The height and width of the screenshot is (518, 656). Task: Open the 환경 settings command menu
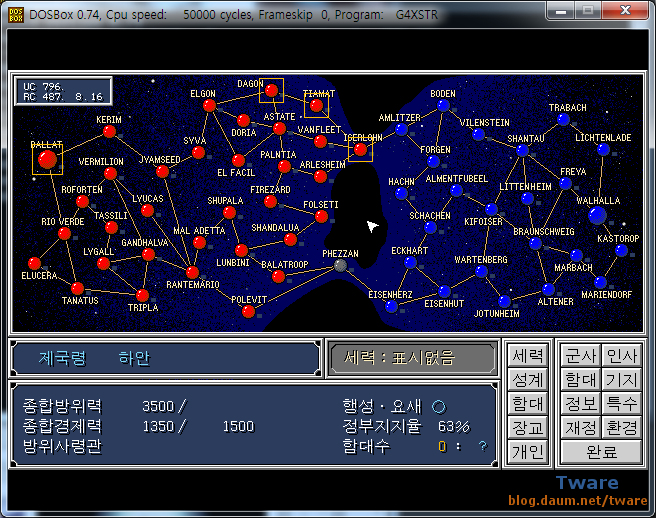[622, 428]
